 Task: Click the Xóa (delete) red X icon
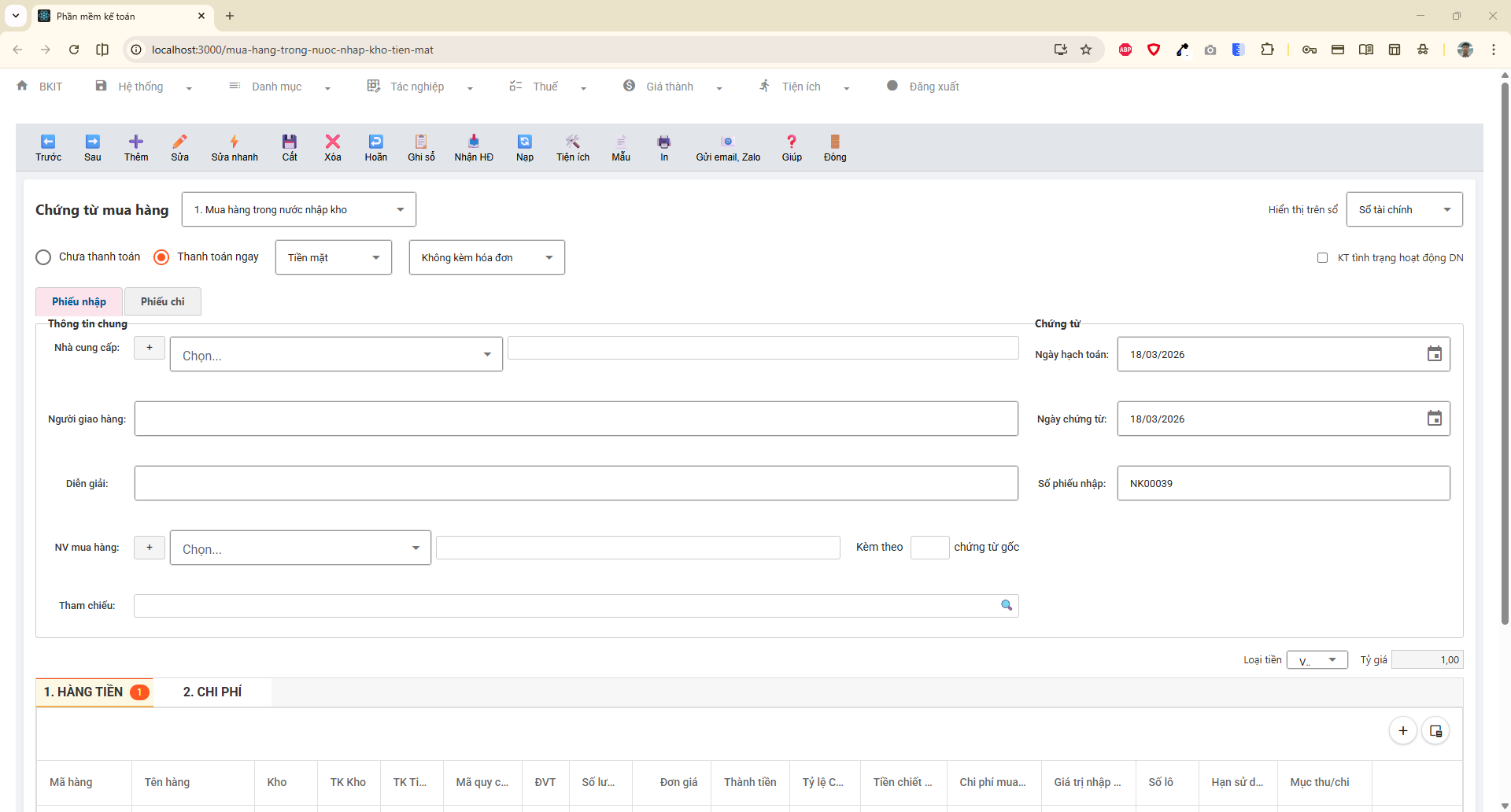click(x=332, y=142)
